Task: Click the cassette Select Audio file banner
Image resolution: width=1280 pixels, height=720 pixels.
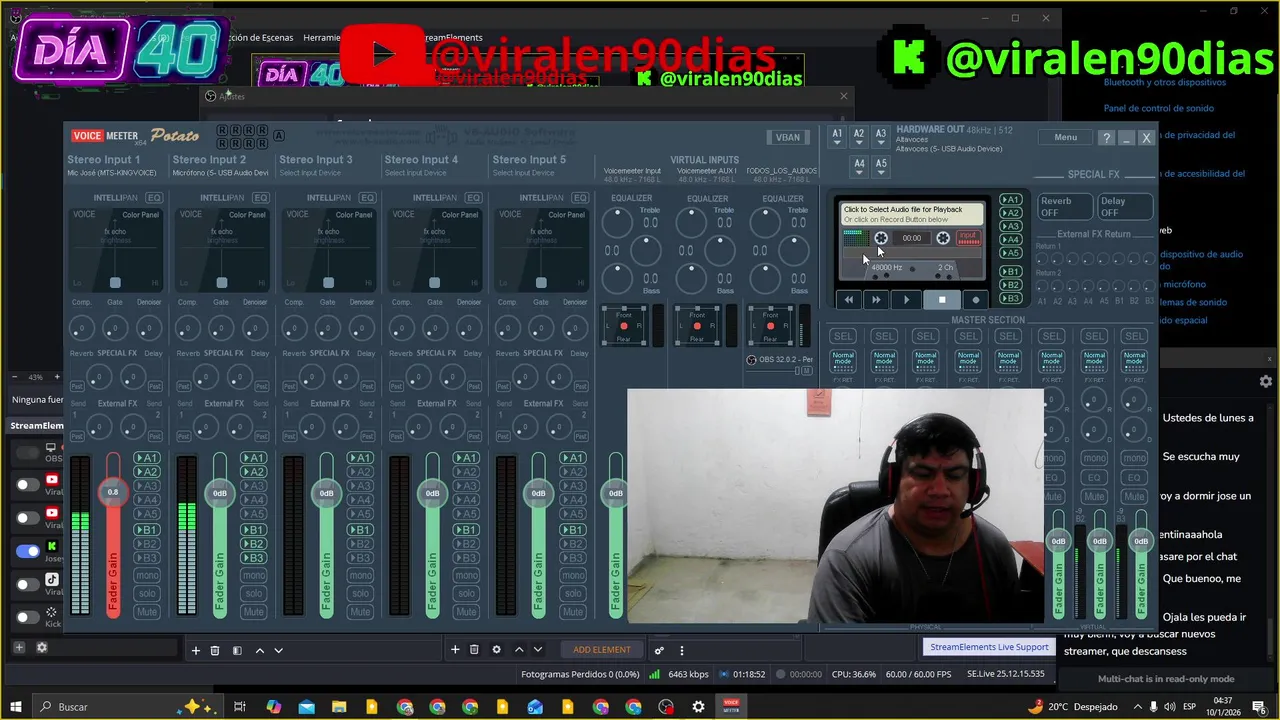Action: [x=912, y=214]
